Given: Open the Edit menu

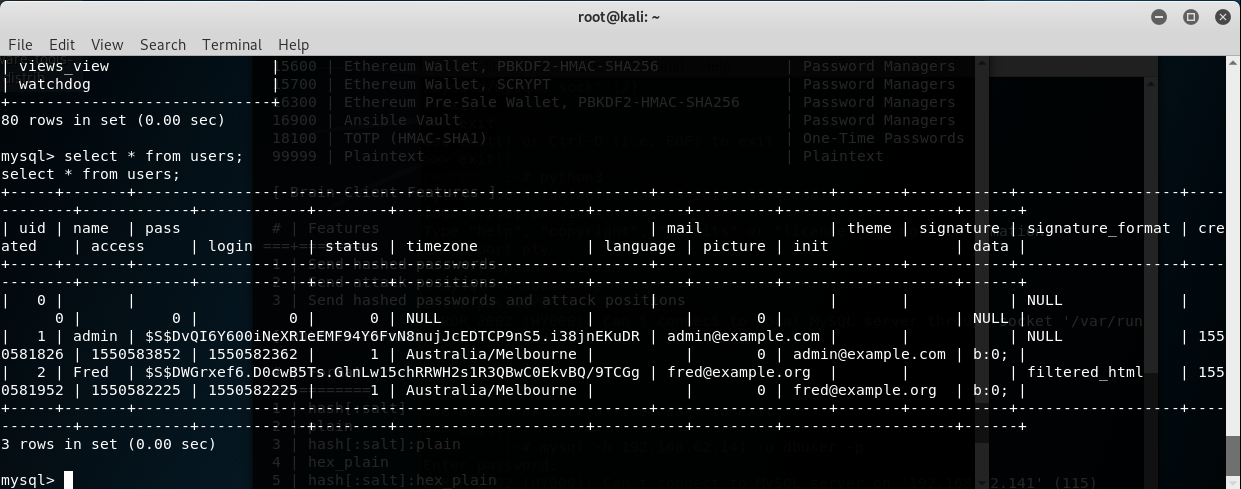Looking at the screenshot, I should (62, 45).
